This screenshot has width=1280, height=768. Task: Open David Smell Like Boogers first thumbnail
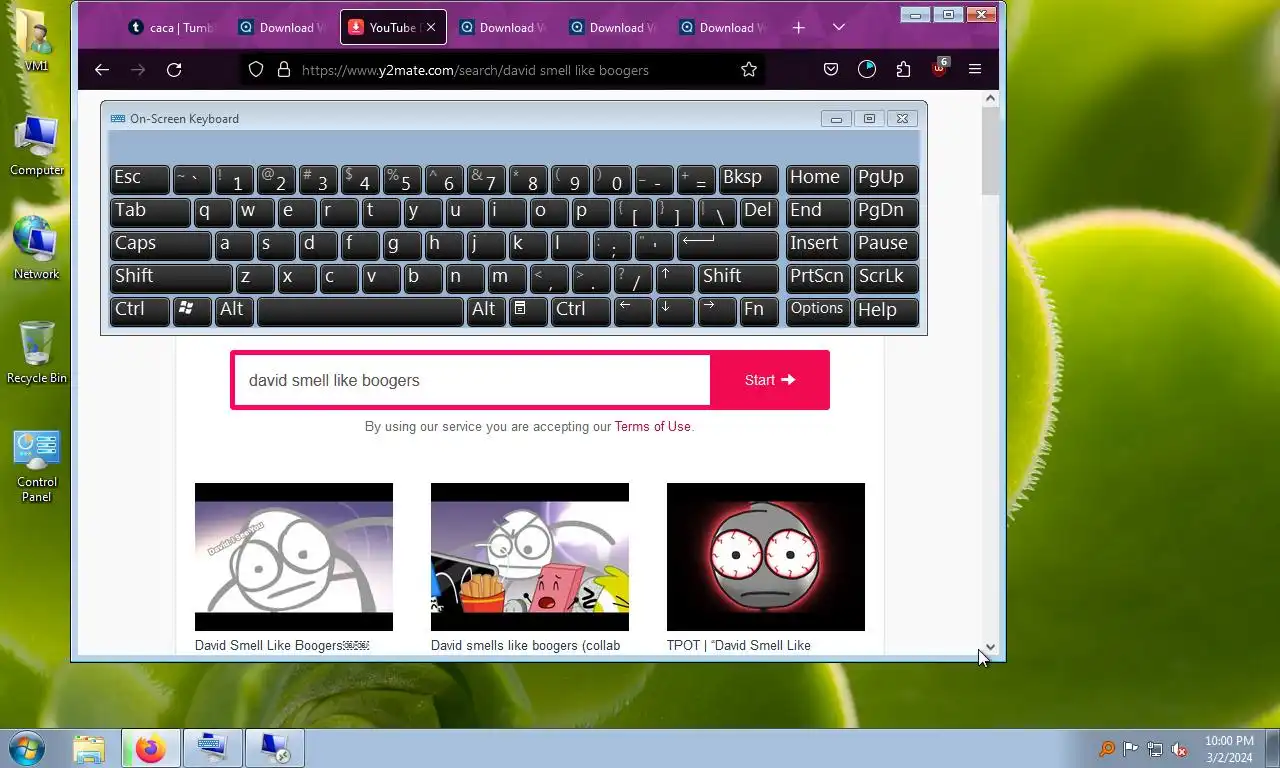(294, 557)
